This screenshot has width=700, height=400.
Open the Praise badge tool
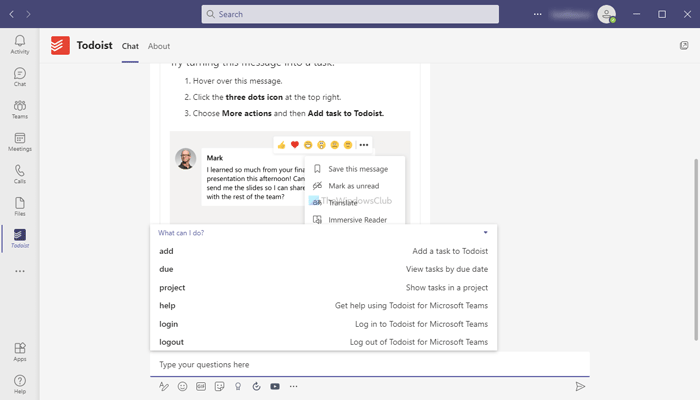238,386
